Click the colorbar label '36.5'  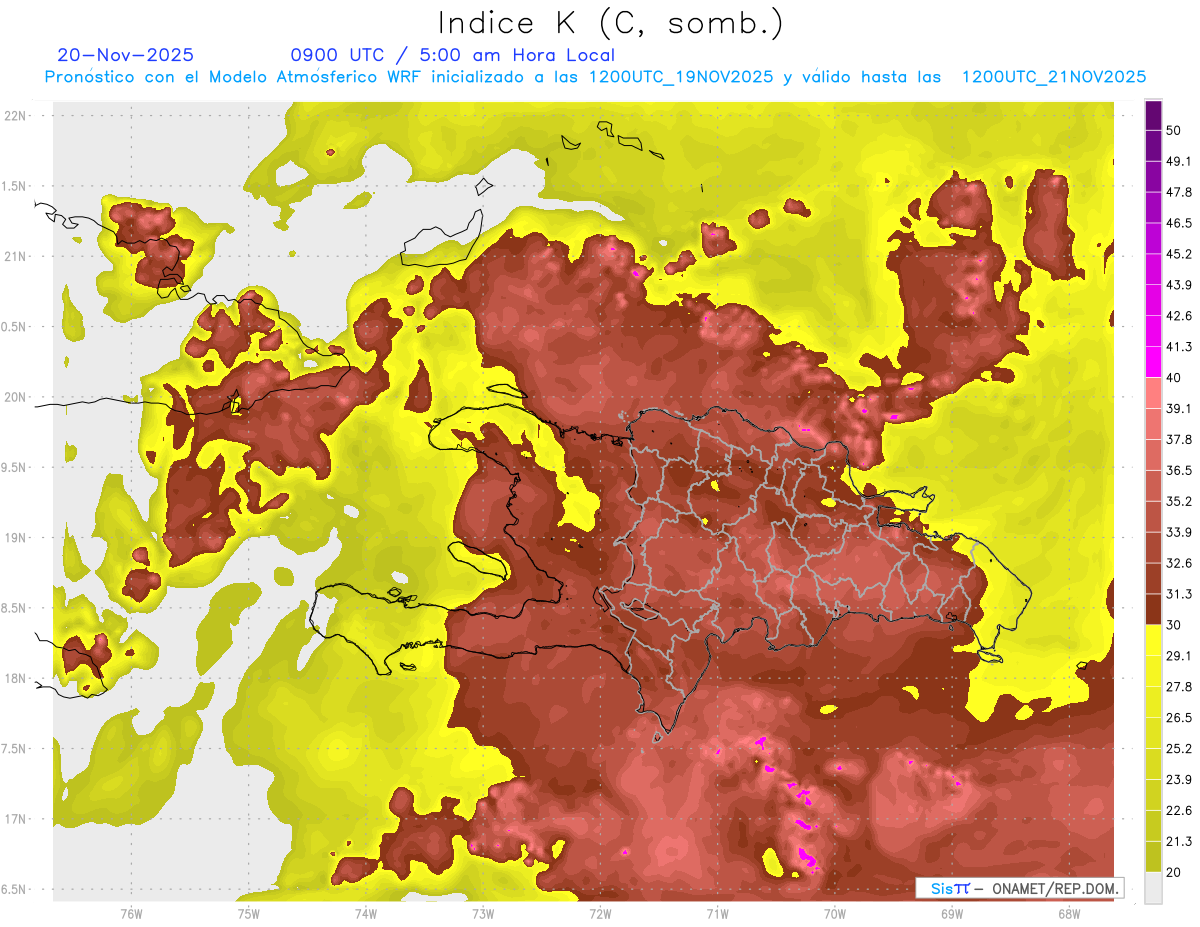(x=1179, y=470)
